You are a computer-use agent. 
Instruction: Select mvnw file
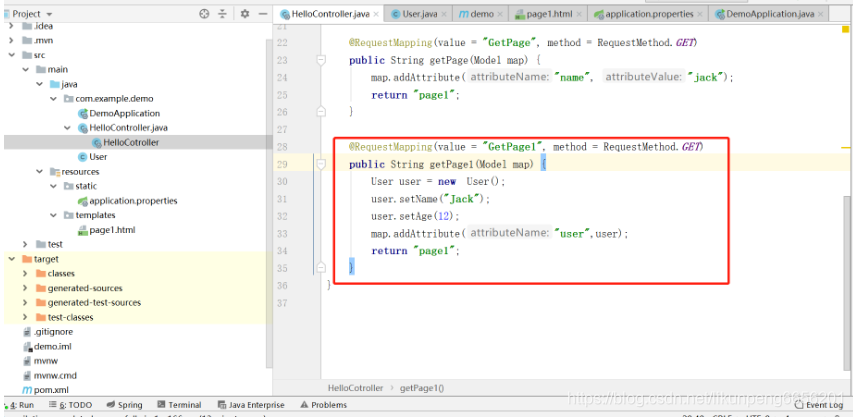click(x=40, y=360)
